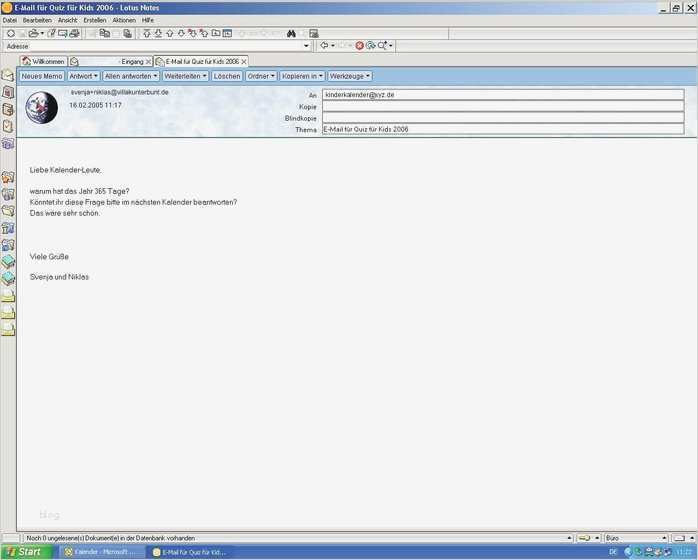Click the sender's globe avatar picture
This screenshot has width=698, height=560.
[x=41, y=108]
